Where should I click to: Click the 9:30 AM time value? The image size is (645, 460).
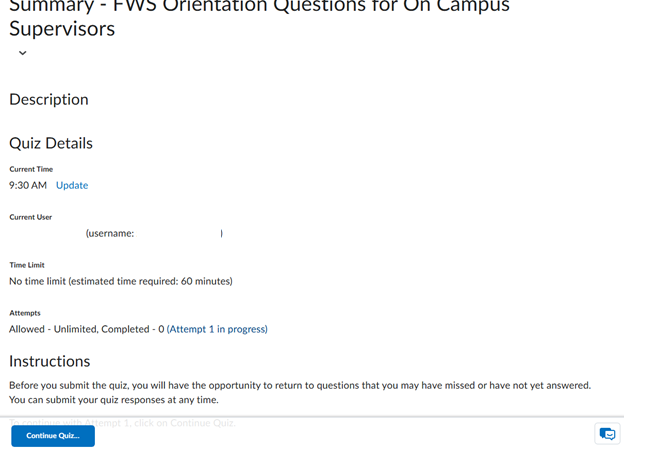(28, 186)
